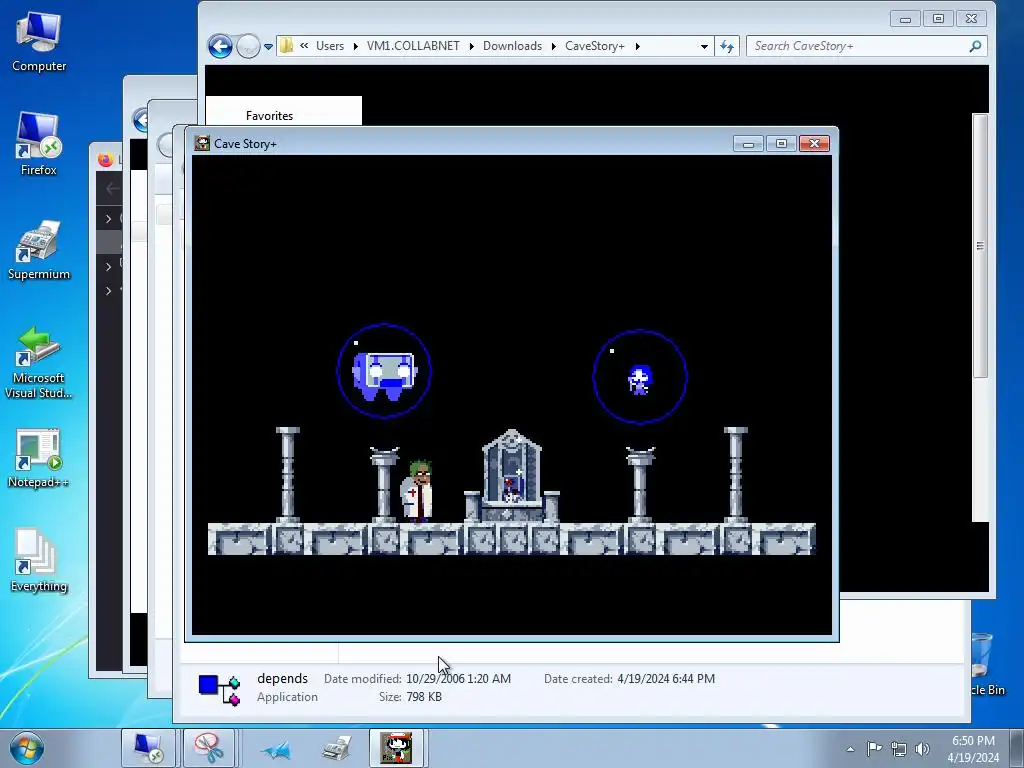Click the floating Misery bubble in game
This screenshot has width=1024, height=768.
639,377
